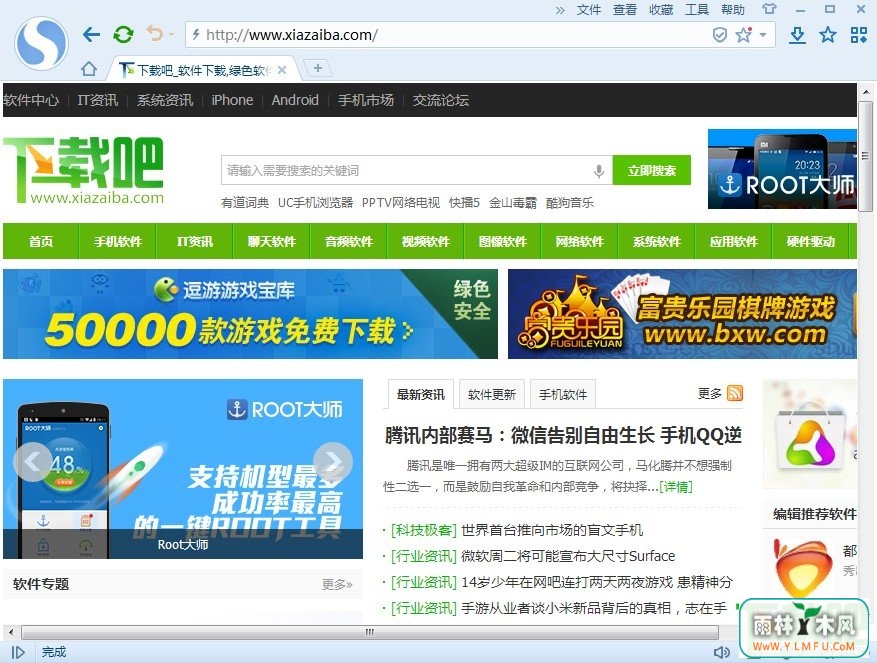Refresh the page with the green reload icon
Screen dimensions: 877x663
(x=123, y=35)
